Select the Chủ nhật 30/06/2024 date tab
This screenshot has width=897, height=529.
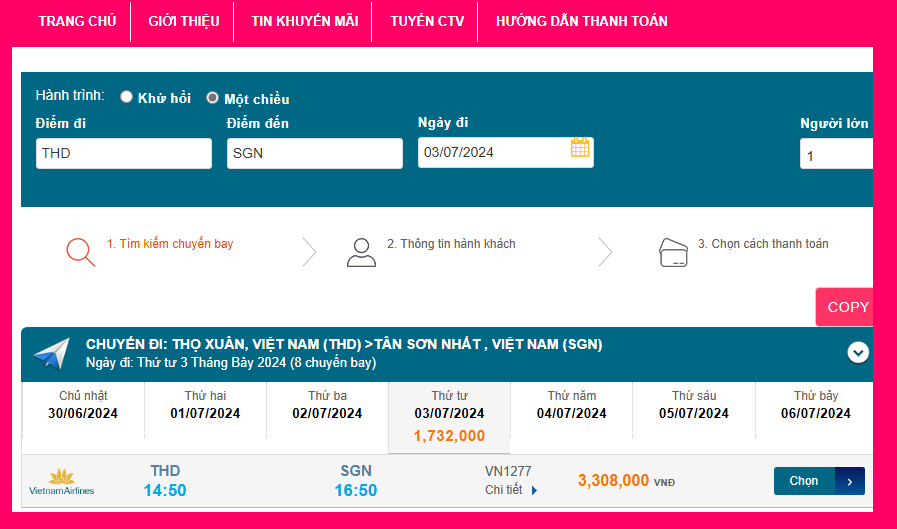pos(83,405)
